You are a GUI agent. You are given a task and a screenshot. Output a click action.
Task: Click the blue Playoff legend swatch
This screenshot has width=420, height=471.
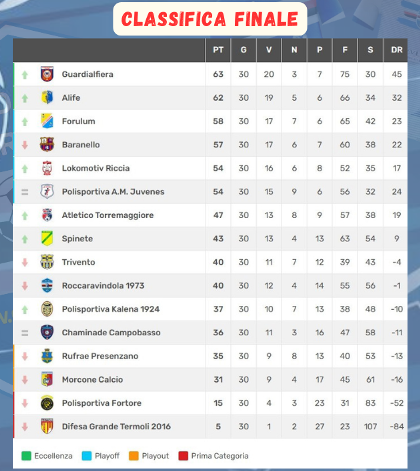point(87,456)
